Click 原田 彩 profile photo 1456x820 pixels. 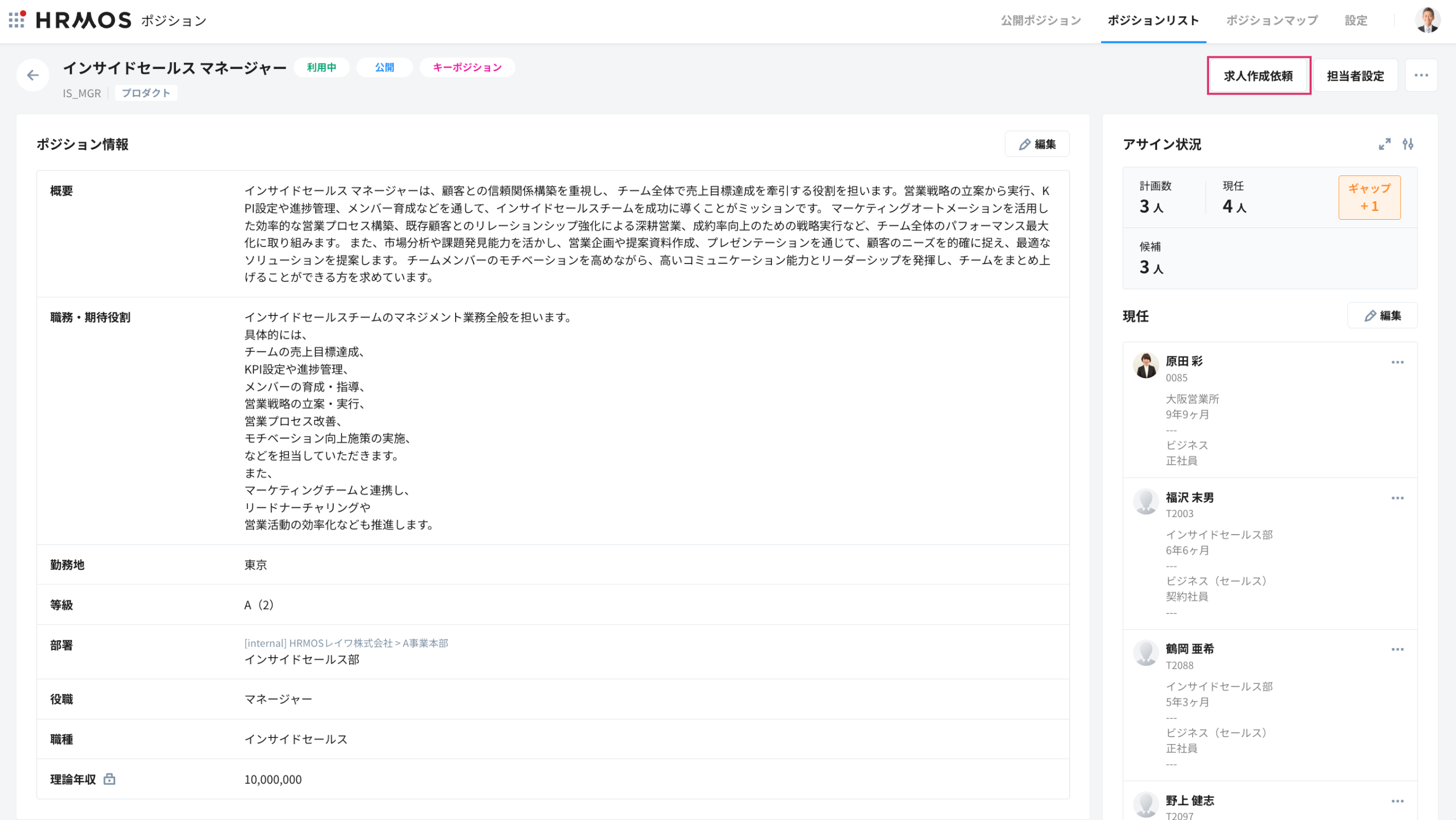point(1146,366)
